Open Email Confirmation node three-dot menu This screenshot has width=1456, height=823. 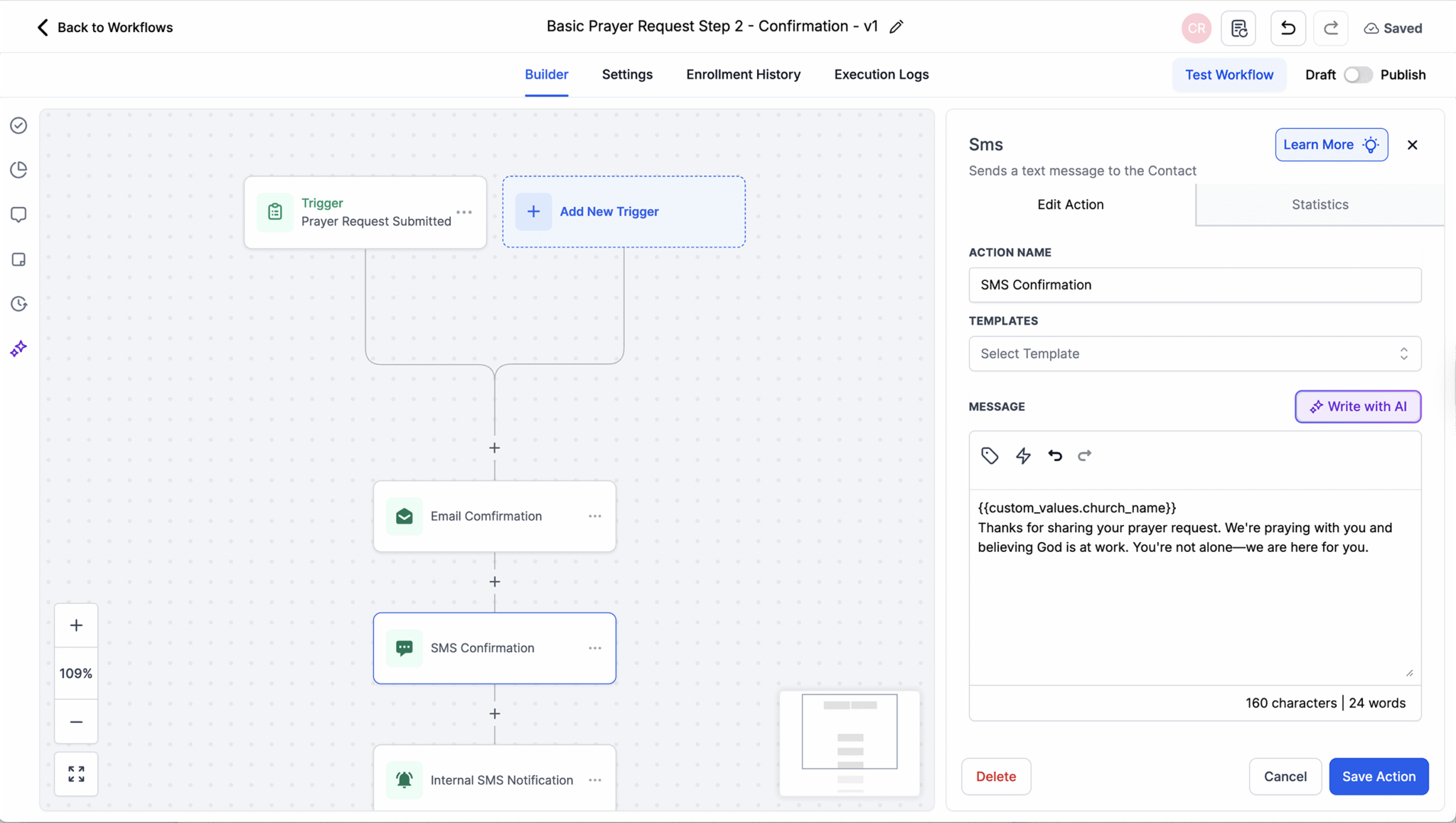click(595, 516)
